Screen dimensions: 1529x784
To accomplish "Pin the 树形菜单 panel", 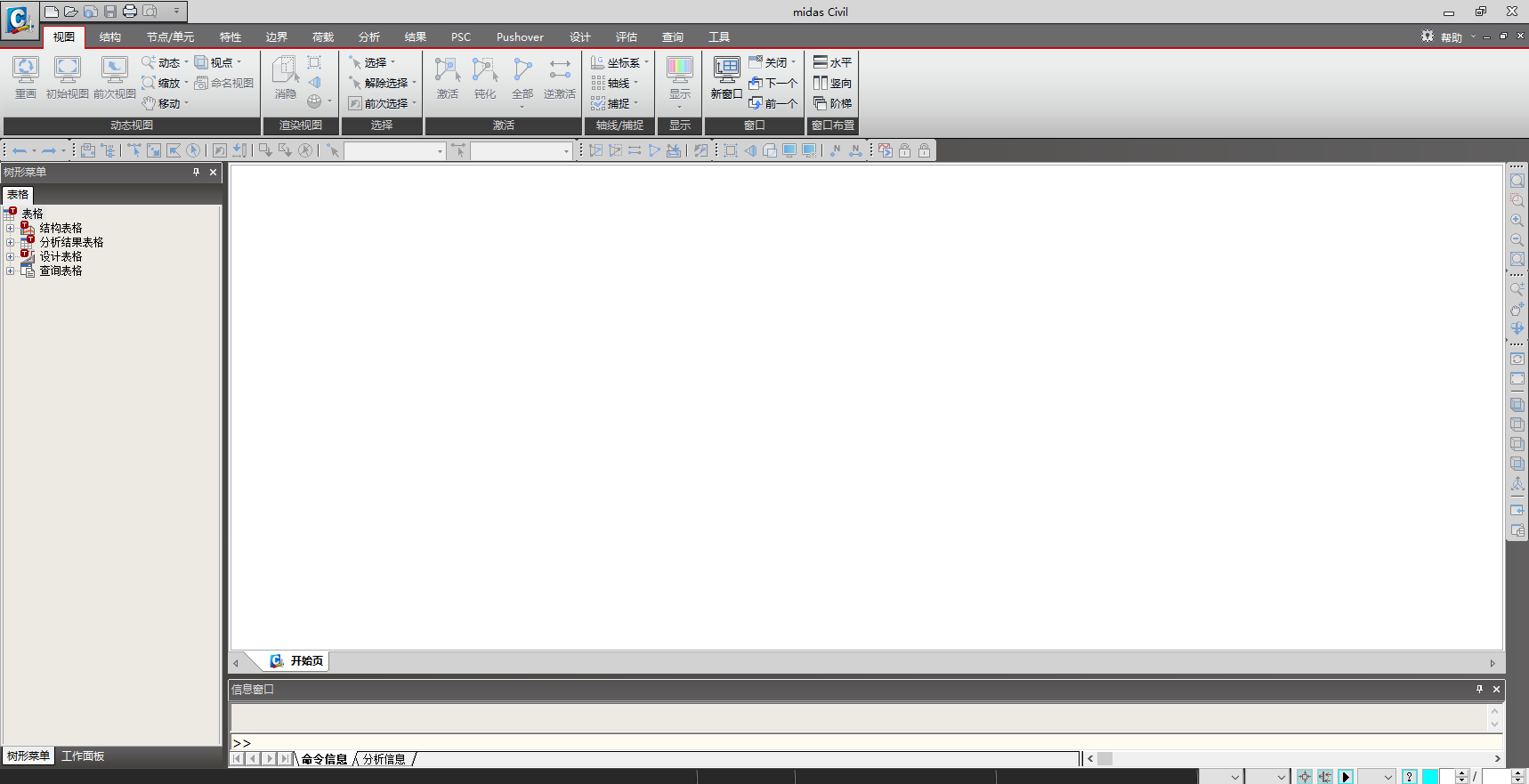I will [196, 172].
